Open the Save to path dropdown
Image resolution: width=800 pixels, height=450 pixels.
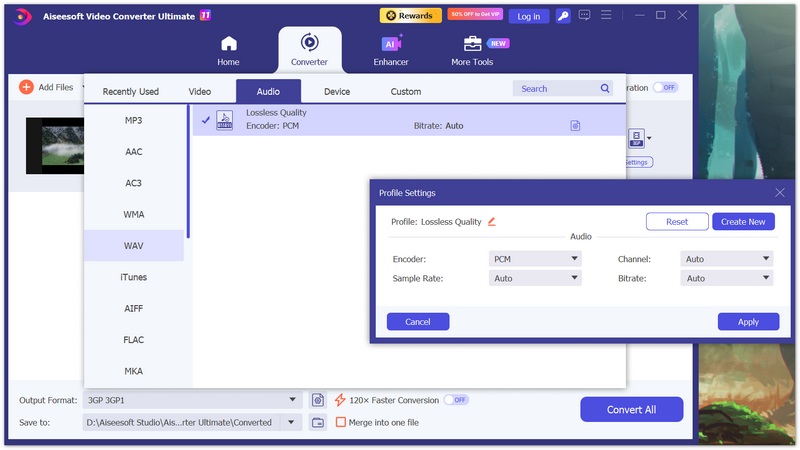pyautogui.click(x=291, y=422)
